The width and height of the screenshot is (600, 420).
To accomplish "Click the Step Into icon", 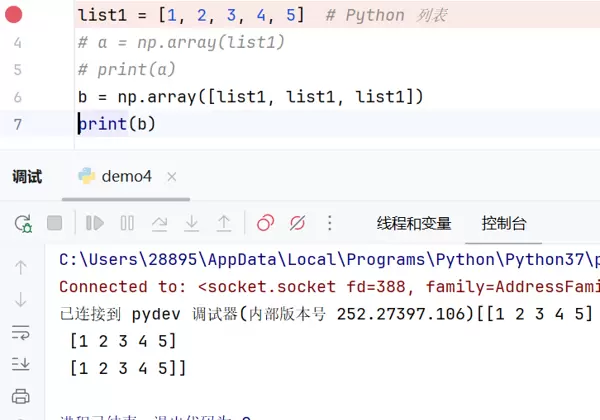I will click(x=191, y=223).
